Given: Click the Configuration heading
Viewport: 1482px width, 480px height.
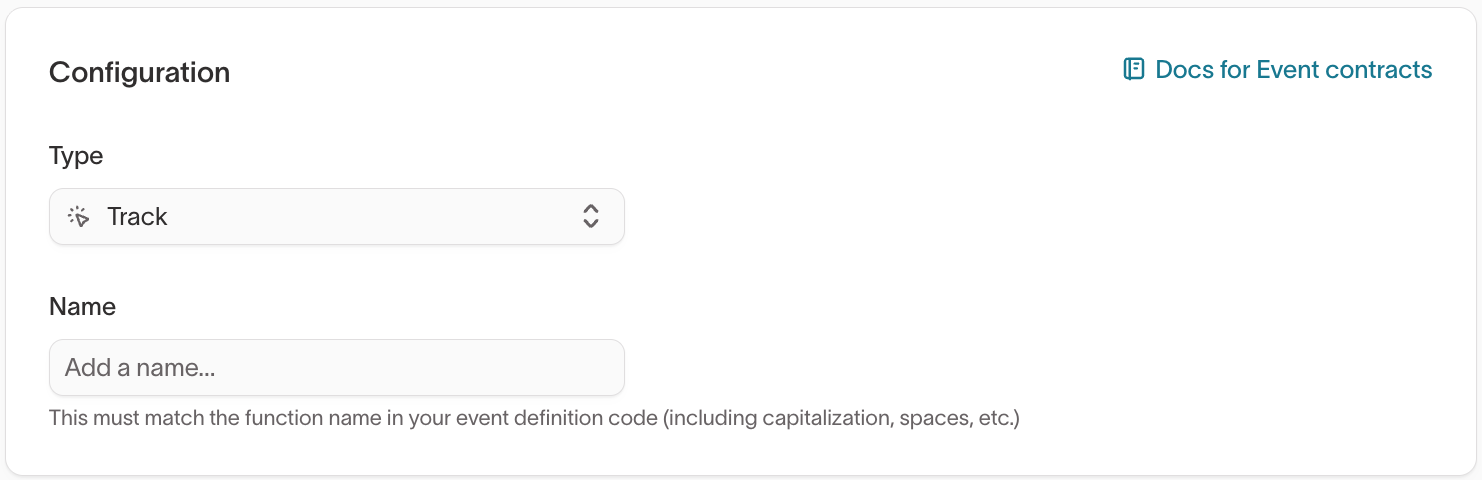Looking at the screenshot, I should [139, 72].
